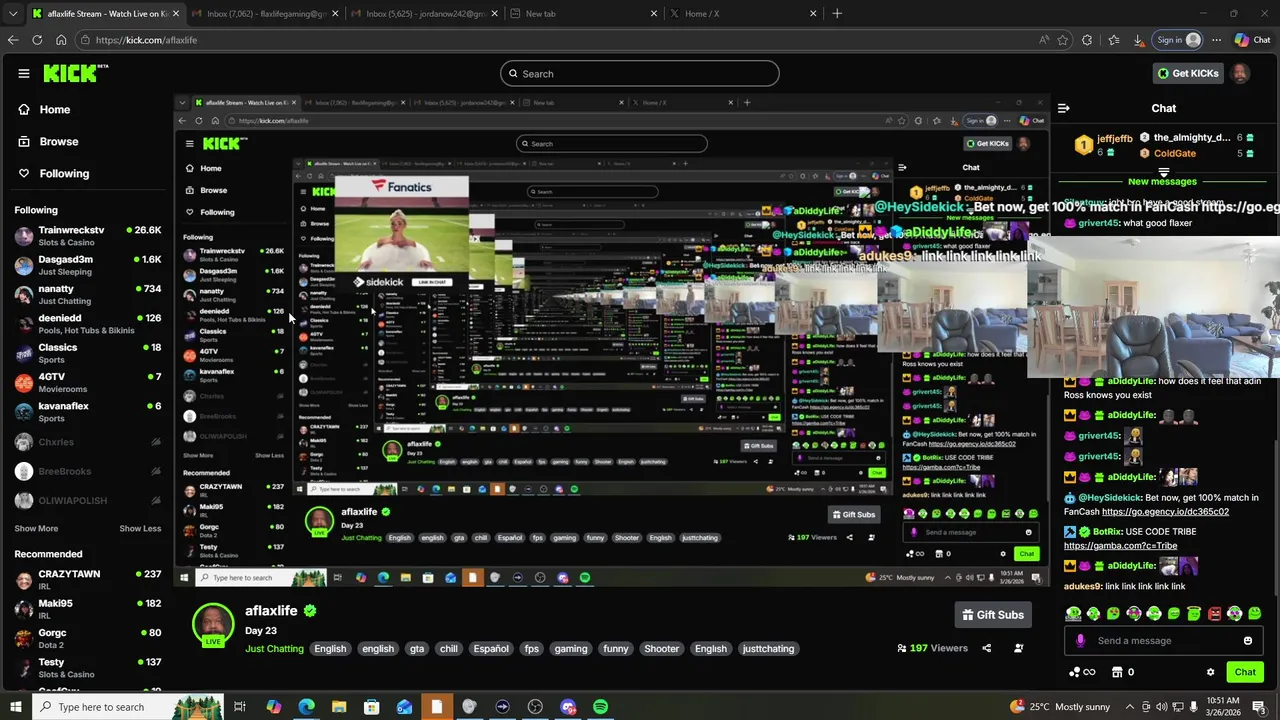
Task: Open recommended channel Testy
Action: (x=86, y=667)
